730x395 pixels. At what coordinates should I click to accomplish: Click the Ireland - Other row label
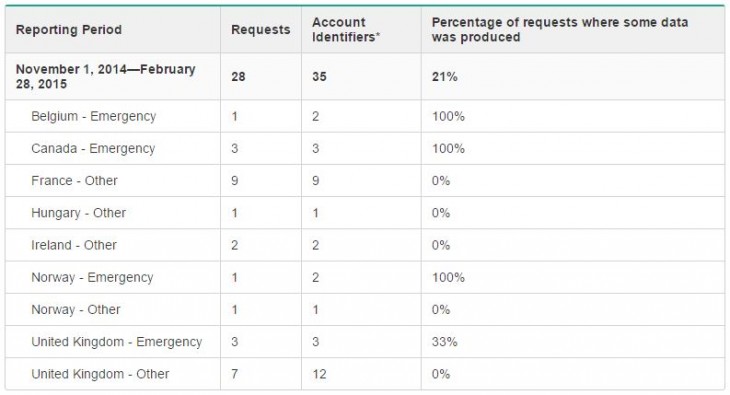coord(74,245)
